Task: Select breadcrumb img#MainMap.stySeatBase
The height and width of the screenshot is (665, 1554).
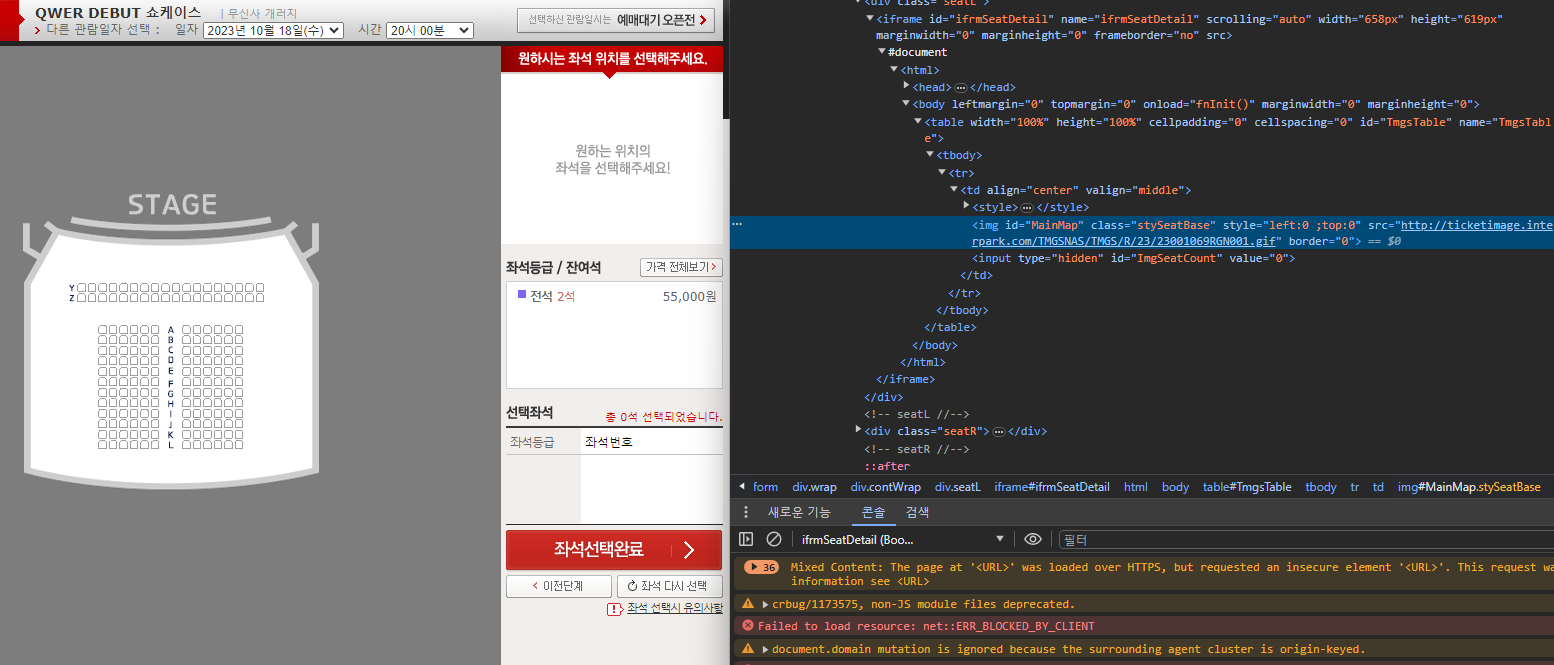Action: point(1469,487)
